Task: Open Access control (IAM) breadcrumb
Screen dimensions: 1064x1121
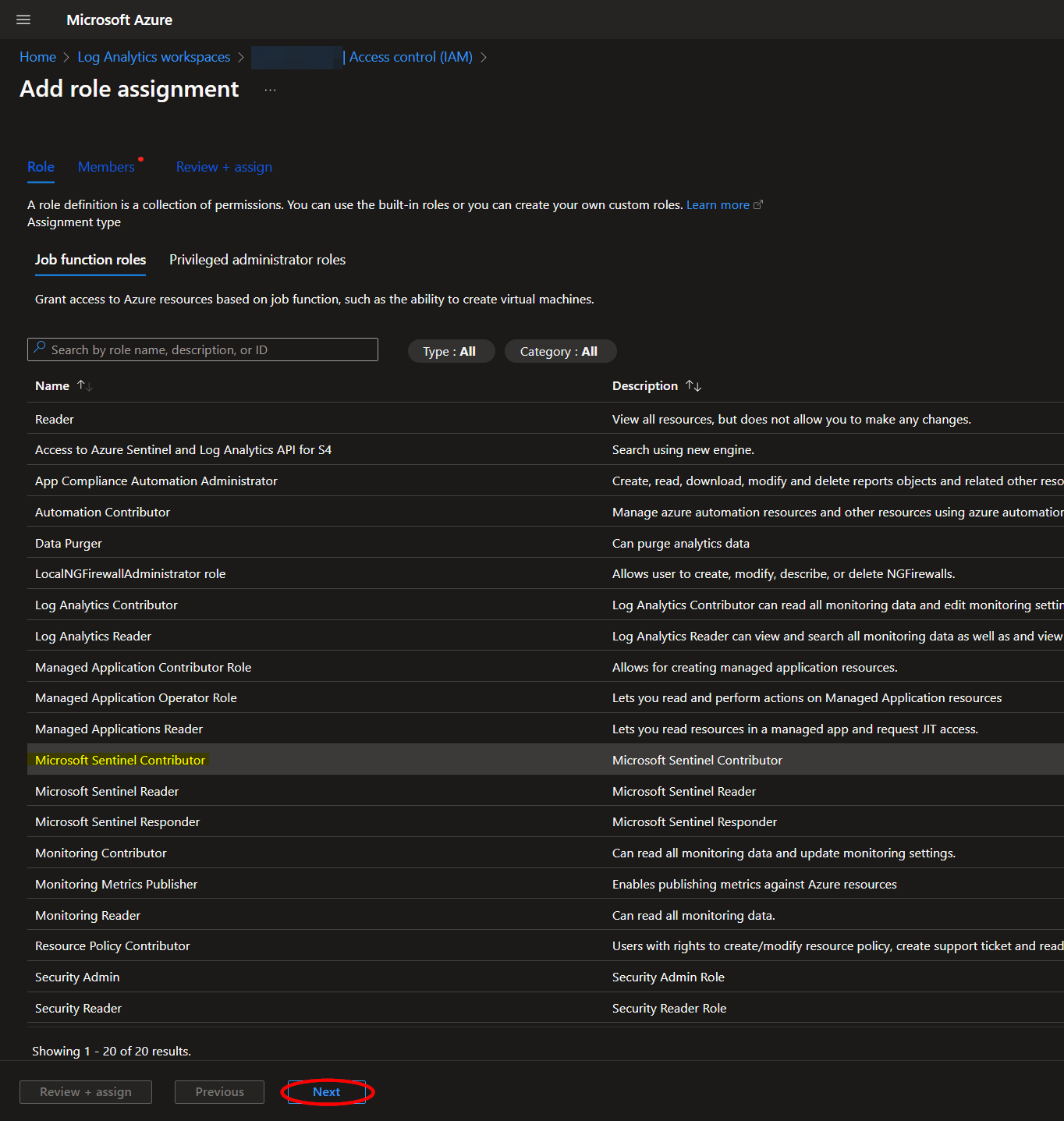Action: point(410,57)
